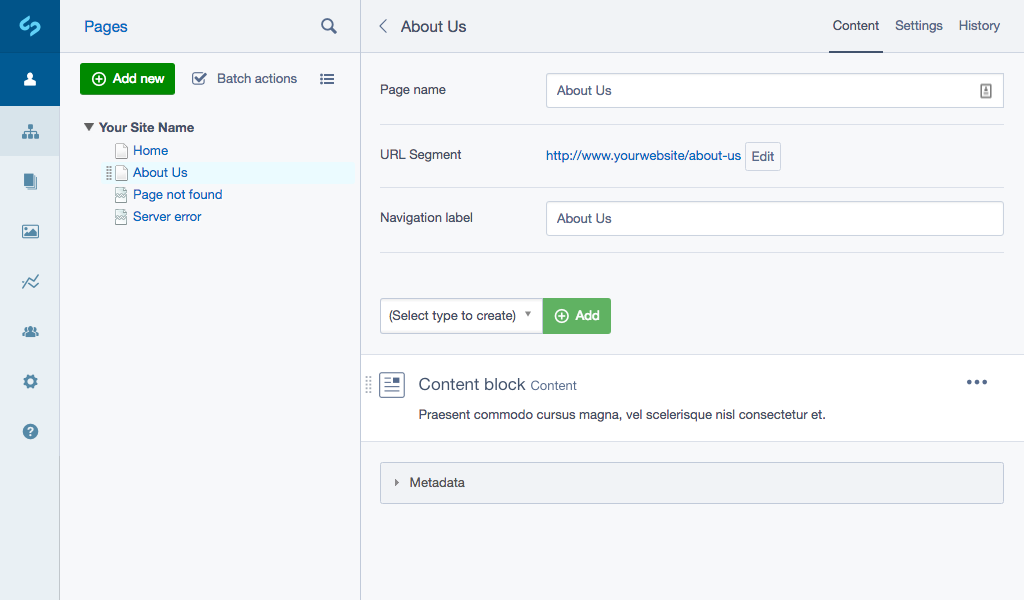Switch to the History tab
The image size is (1024, 600).
click(978, 26)
